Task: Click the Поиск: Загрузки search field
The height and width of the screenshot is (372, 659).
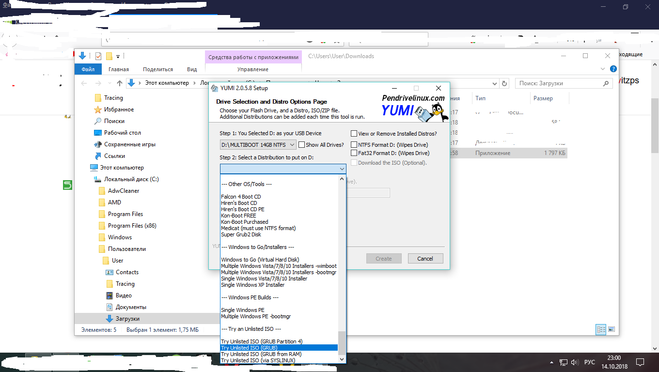Action: (563, 83)
